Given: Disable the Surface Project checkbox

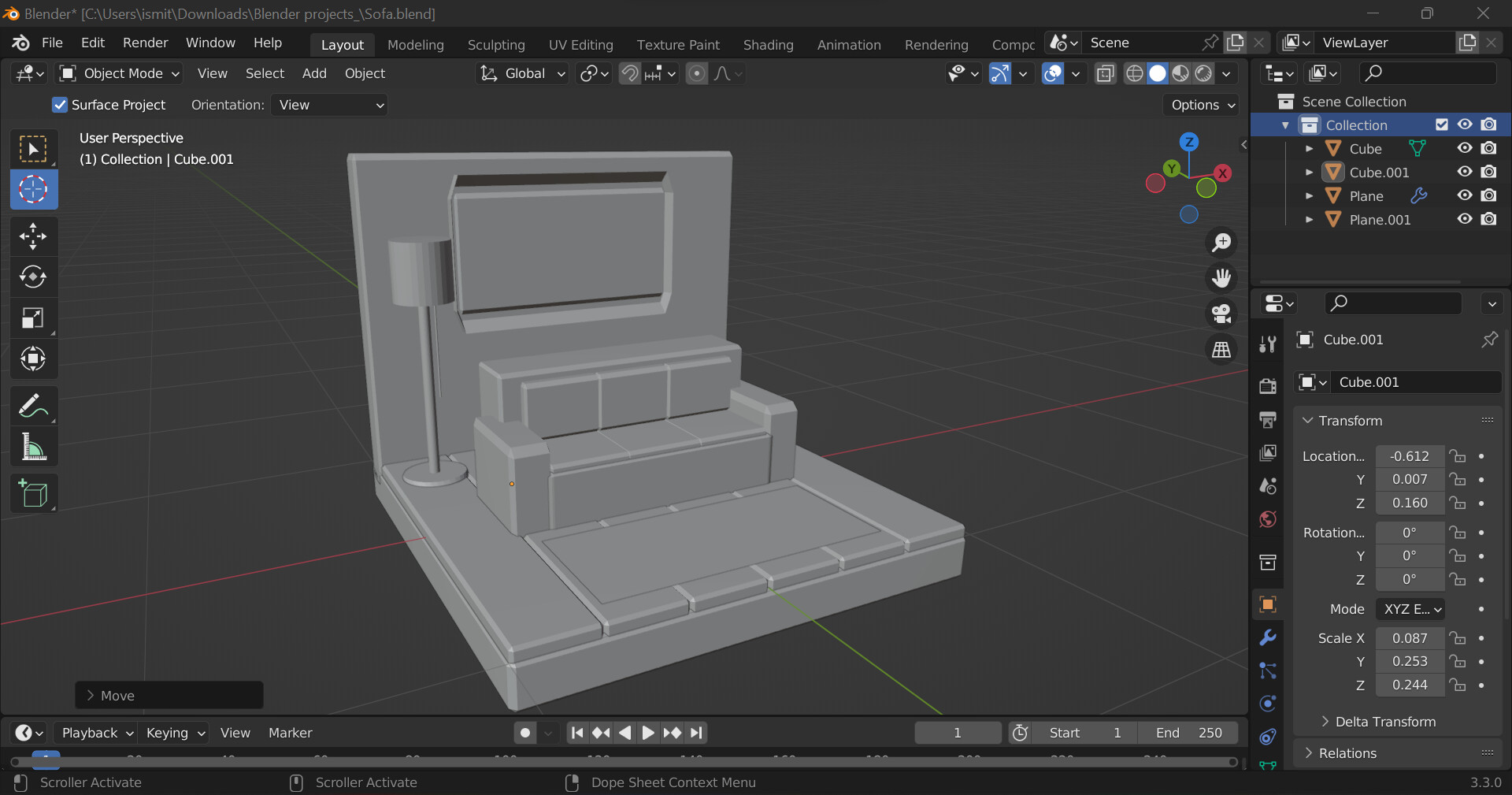Looking at the screenshot, I should click(x=60, y=105).
